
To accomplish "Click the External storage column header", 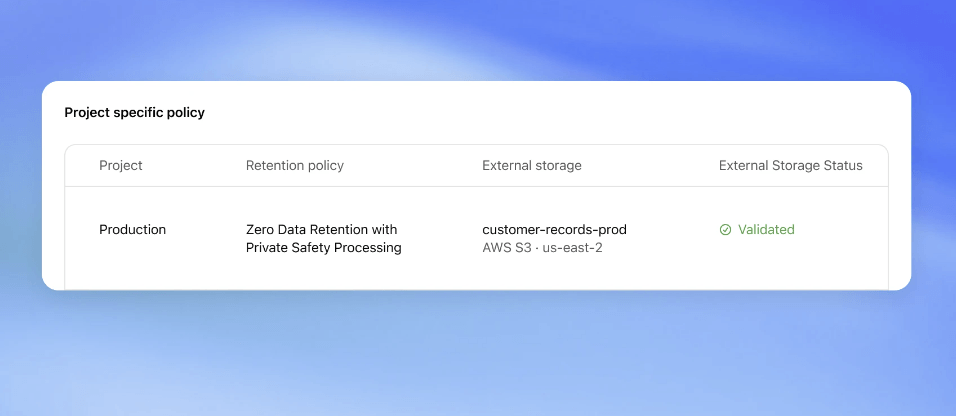I will pyautogui.click(x=532, y=166).
